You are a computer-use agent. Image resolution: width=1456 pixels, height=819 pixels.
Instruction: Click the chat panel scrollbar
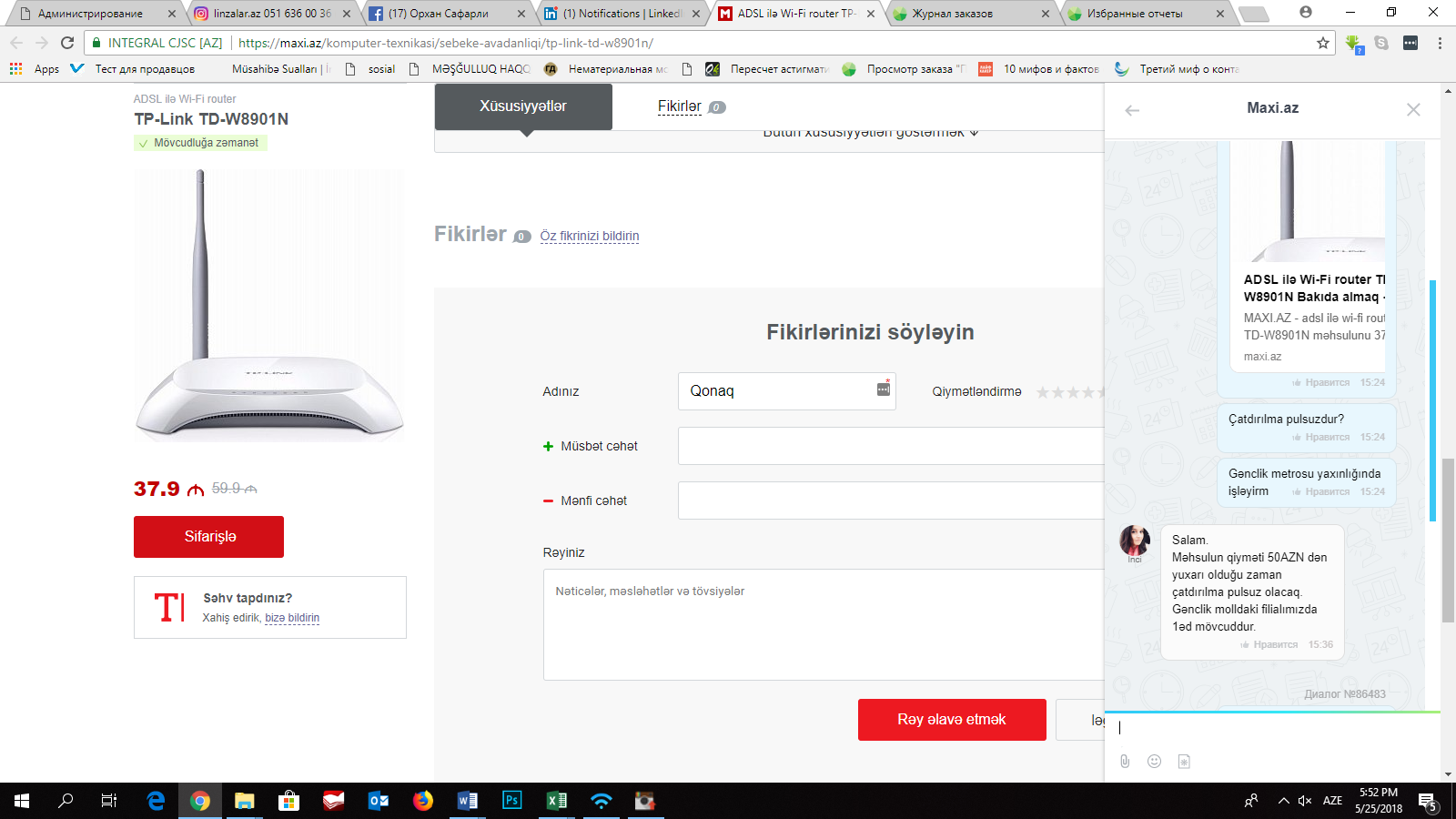(1432, 400)
